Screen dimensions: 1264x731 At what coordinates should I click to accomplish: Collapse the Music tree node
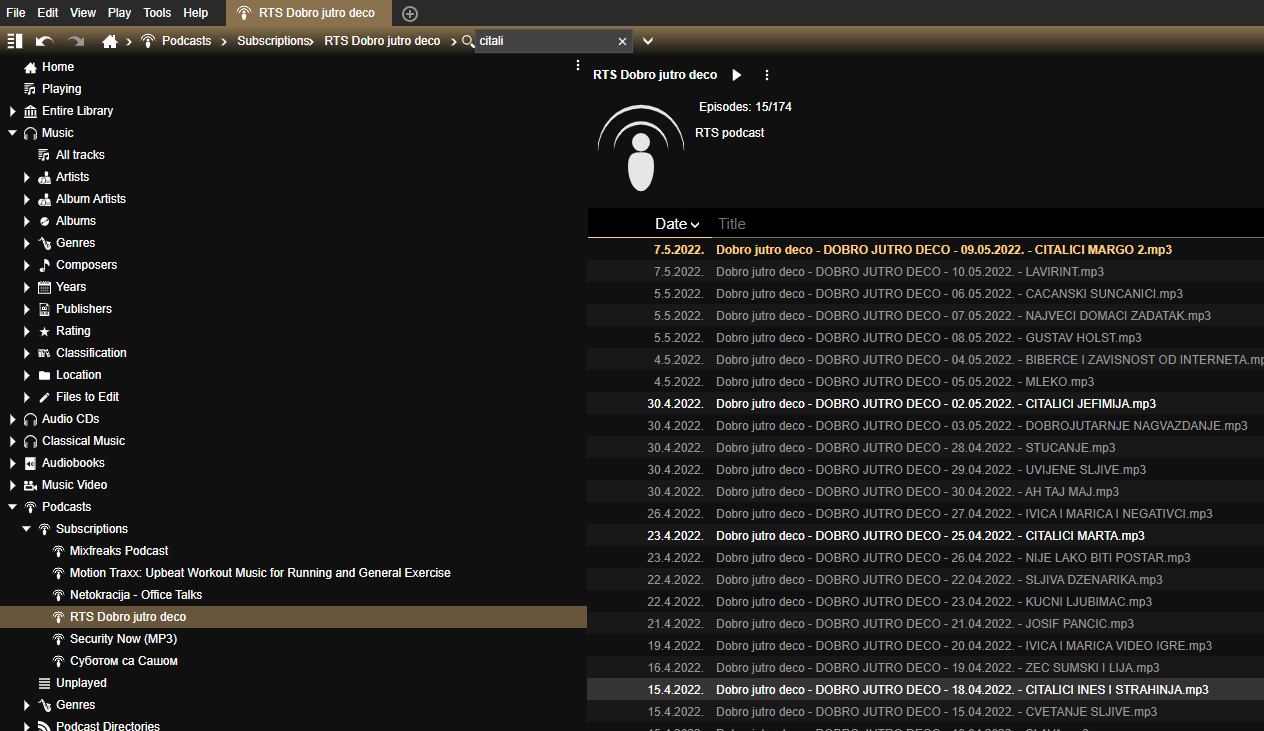click(x=12, y=133)
